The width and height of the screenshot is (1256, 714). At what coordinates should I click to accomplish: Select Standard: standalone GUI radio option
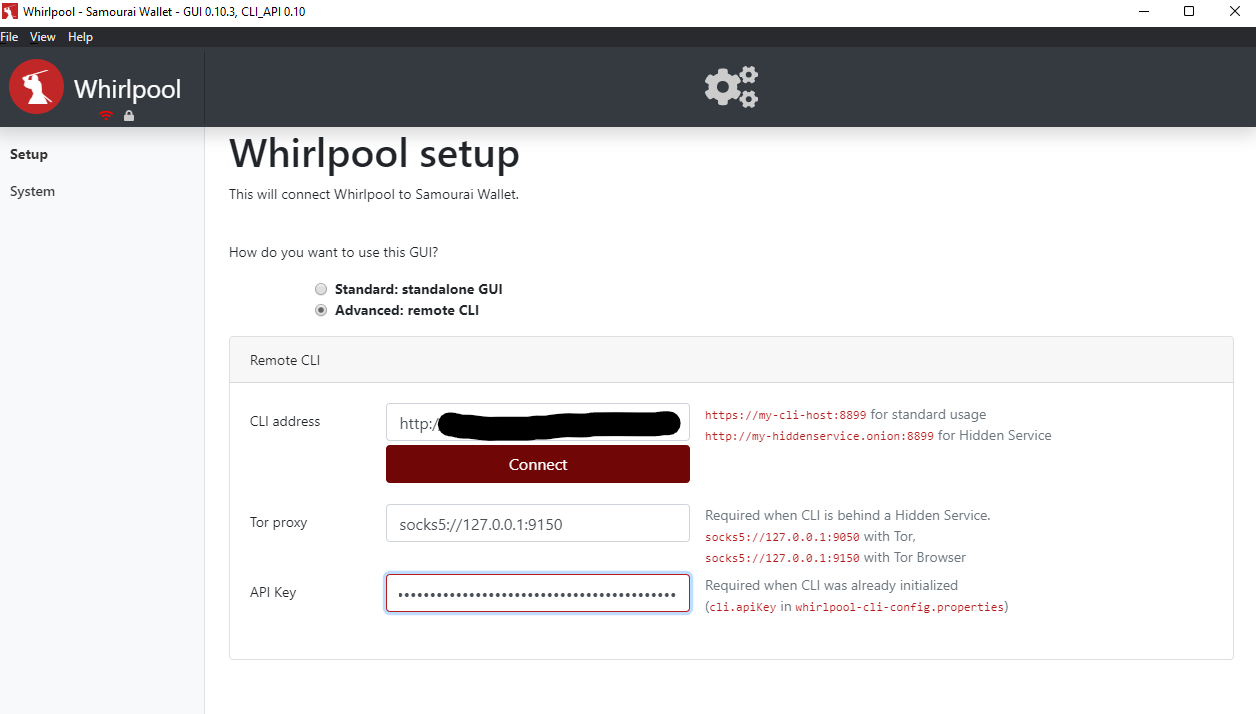pyautogui.click(x=321, y=289)
